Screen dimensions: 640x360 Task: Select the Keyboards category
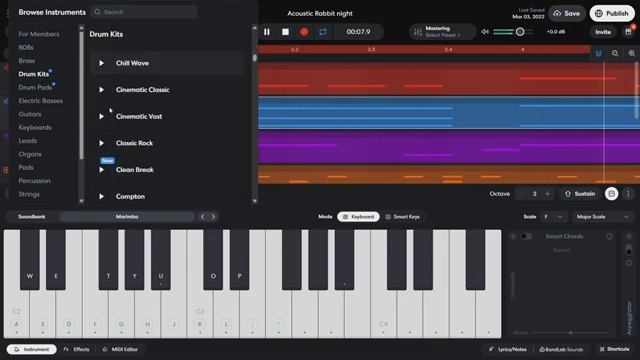click(x=35, y=127)
